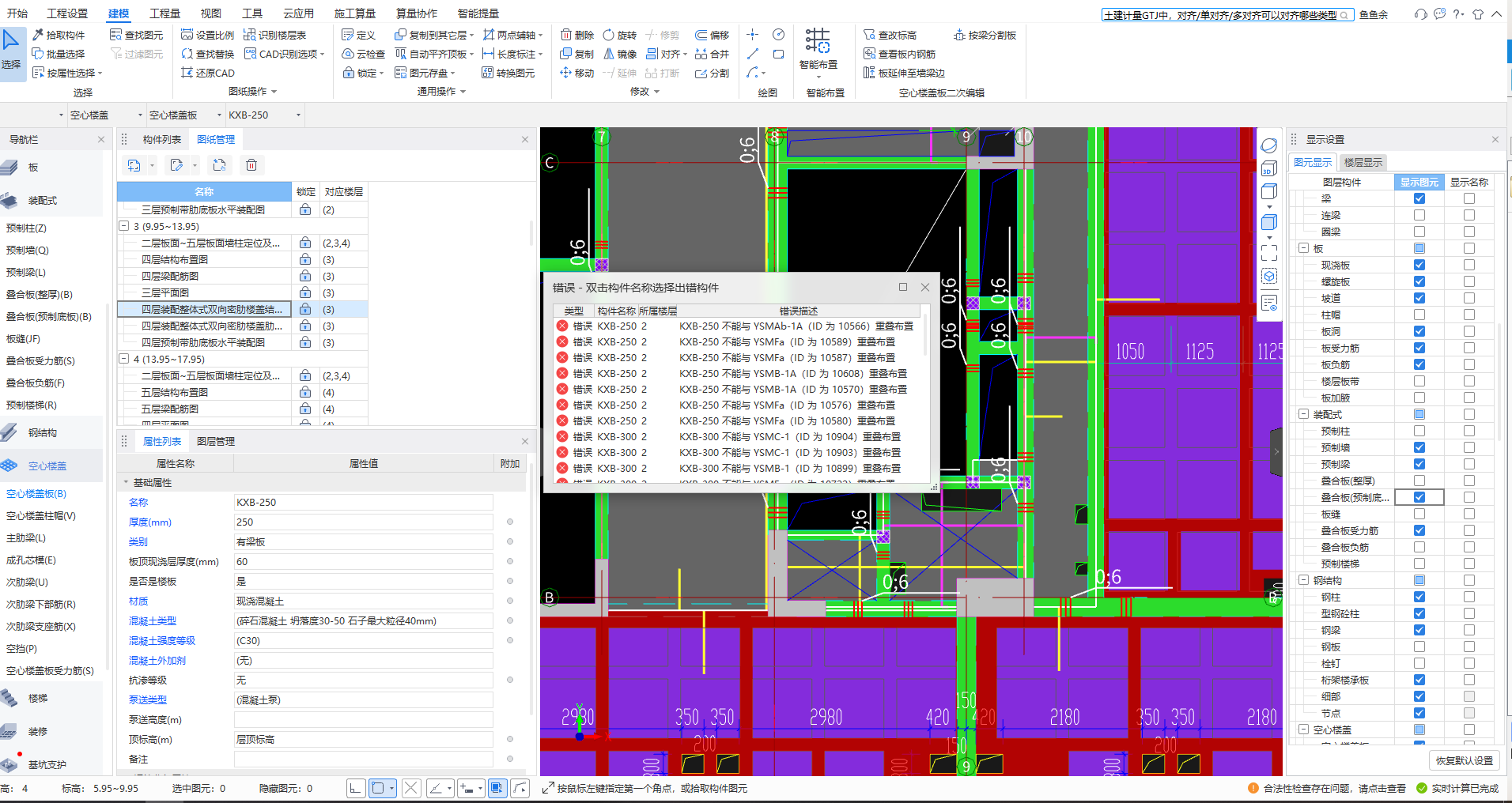Screen dimensions: 1512x803
Task: Click the search box at top right
Action: (x=1227, y=15)
